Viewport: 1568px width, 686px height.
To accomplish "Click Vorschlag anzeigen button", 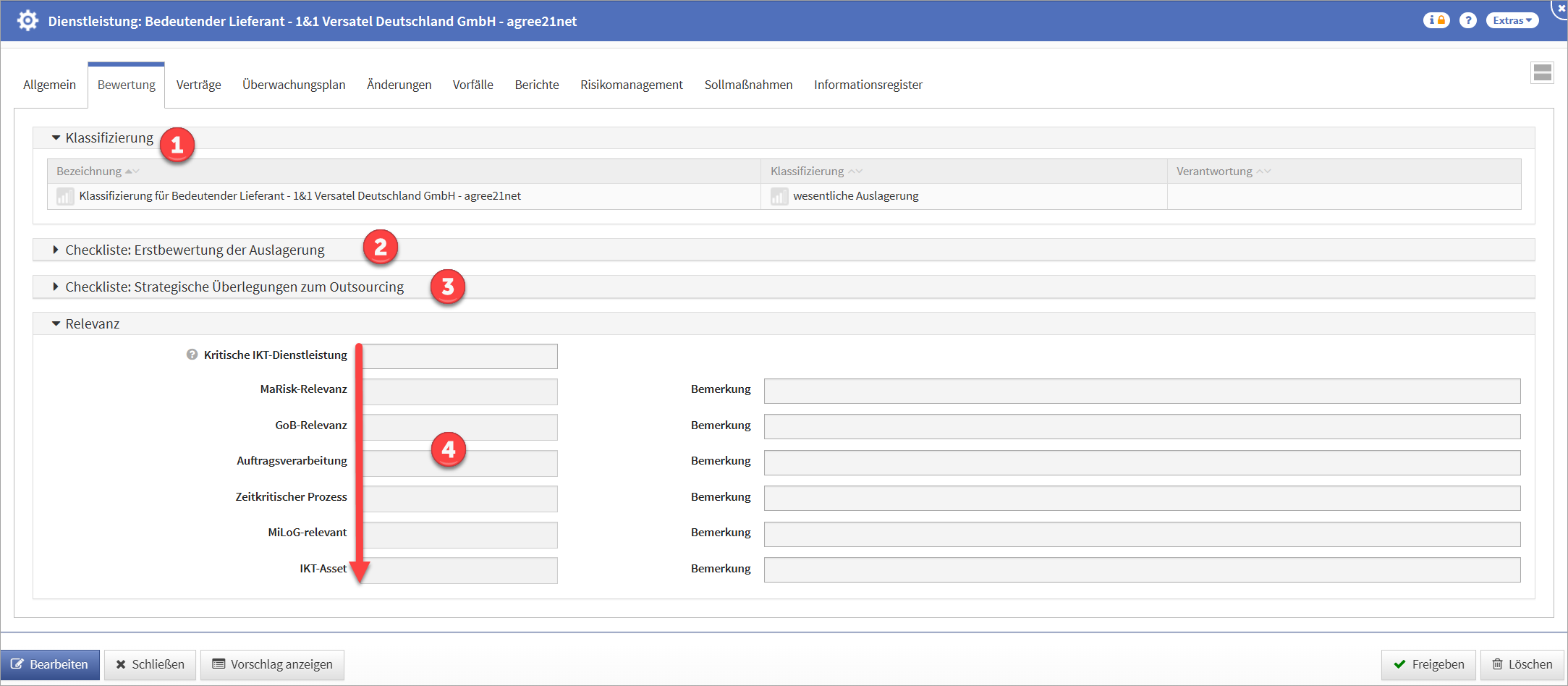I will [272, 664].
